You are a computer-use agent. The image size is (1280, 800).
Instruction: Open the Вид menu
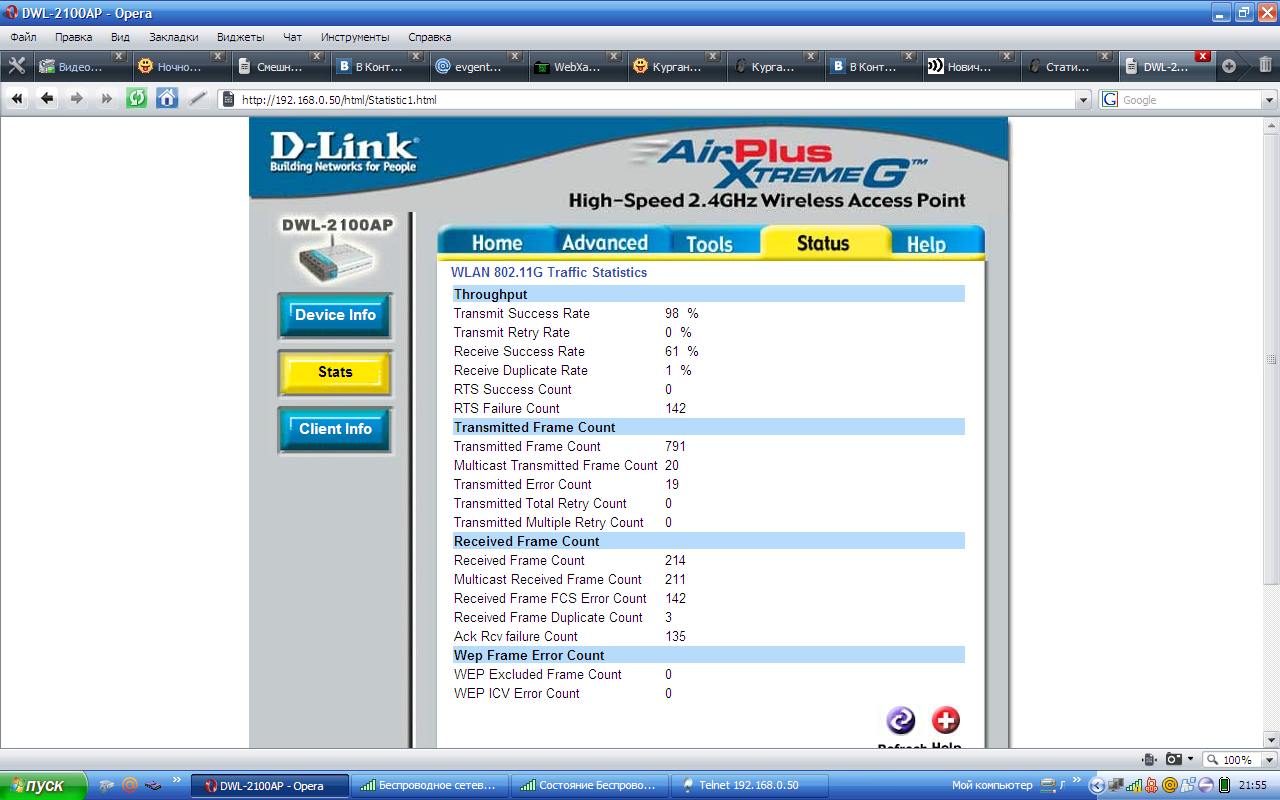point(120,37)
